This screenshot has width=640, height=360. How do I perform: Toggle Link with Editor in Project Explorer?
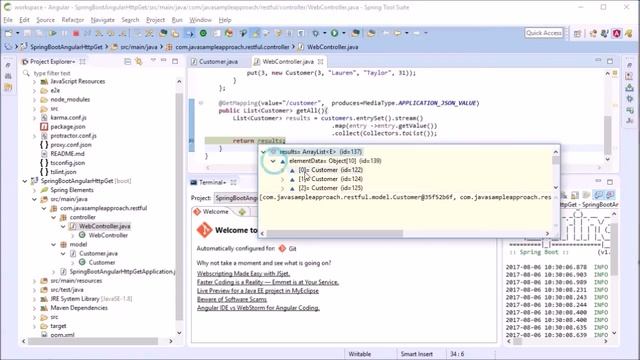pyautogui.click(x=139, y=62)
